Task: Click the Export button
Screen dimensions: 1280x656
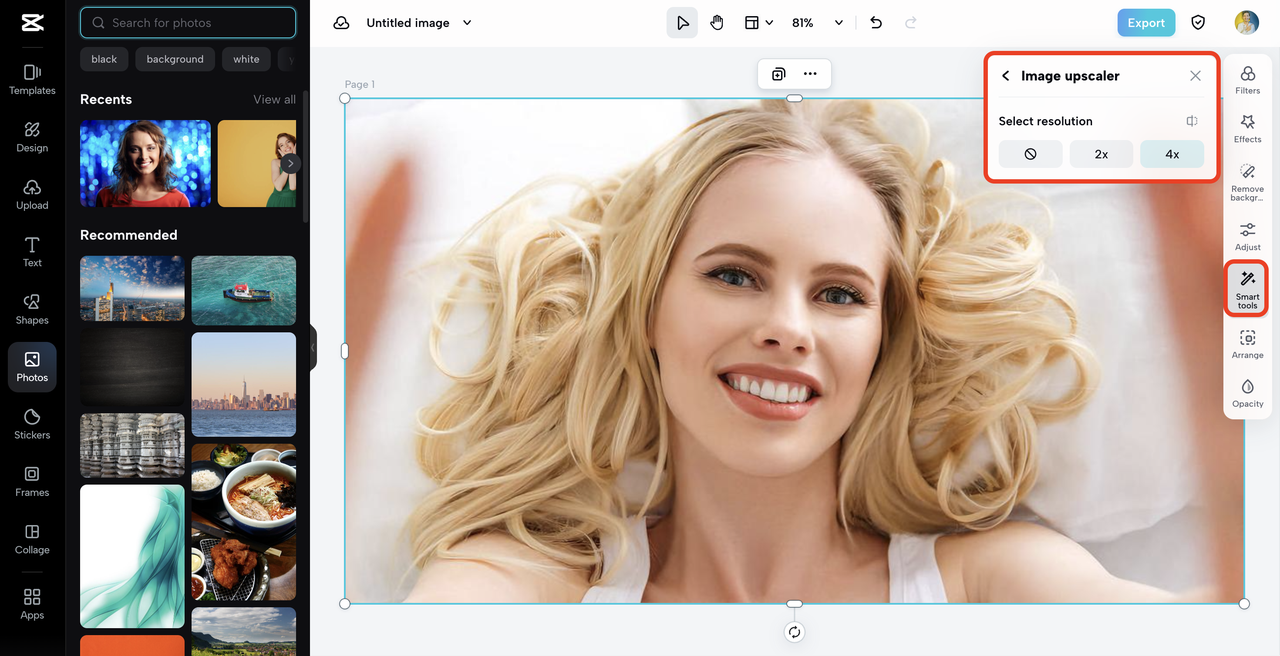Action: click(x=1146, y=23)
